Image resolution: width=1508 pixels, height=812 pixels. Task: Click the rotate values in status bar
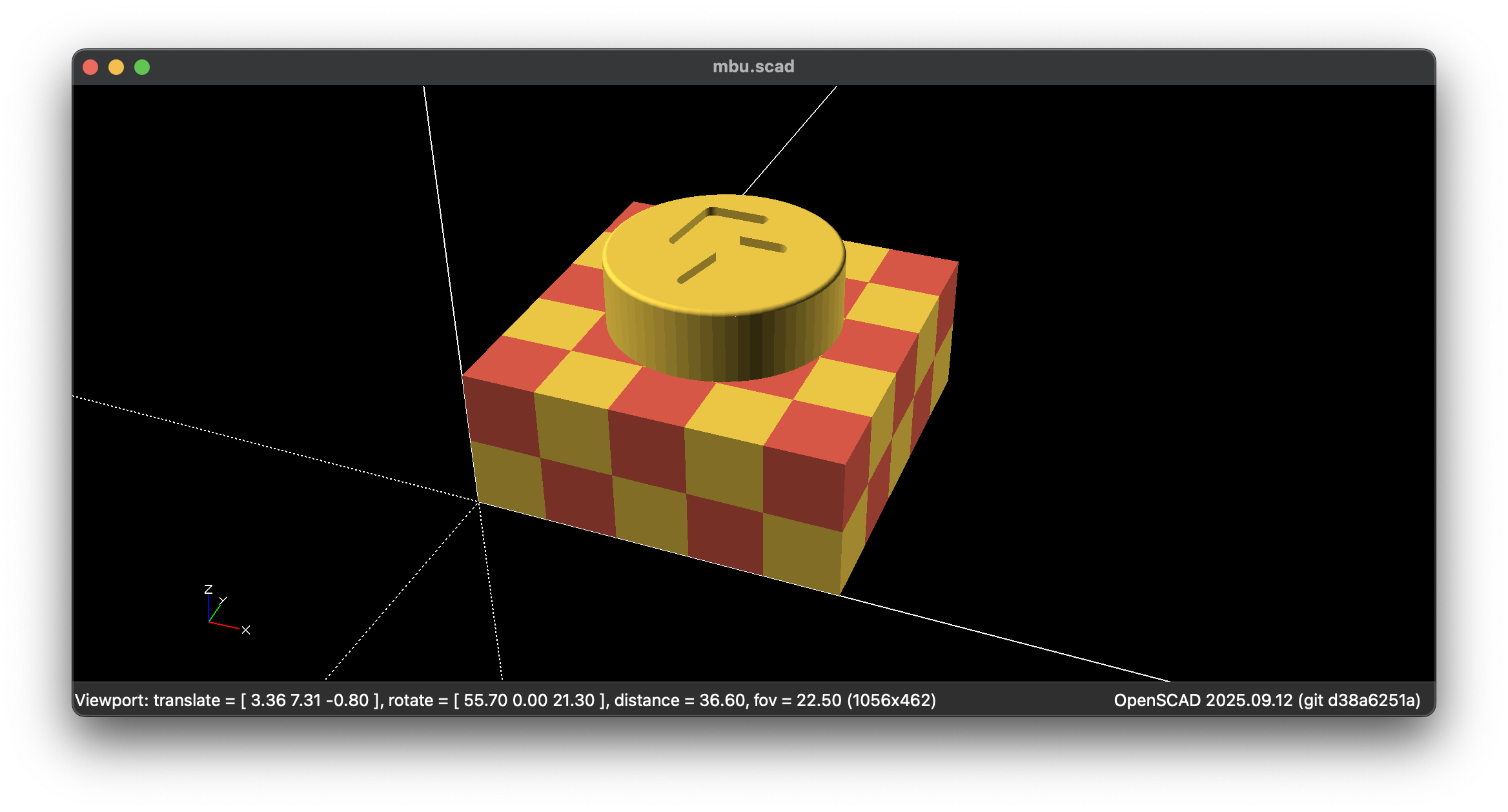pos(528,700)
